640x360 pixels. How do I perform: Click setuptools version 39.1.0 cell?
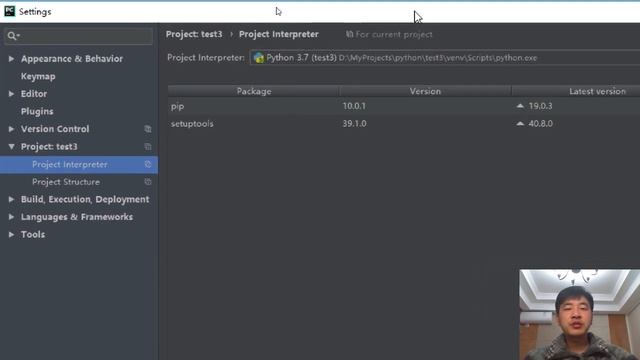point(354,124)
